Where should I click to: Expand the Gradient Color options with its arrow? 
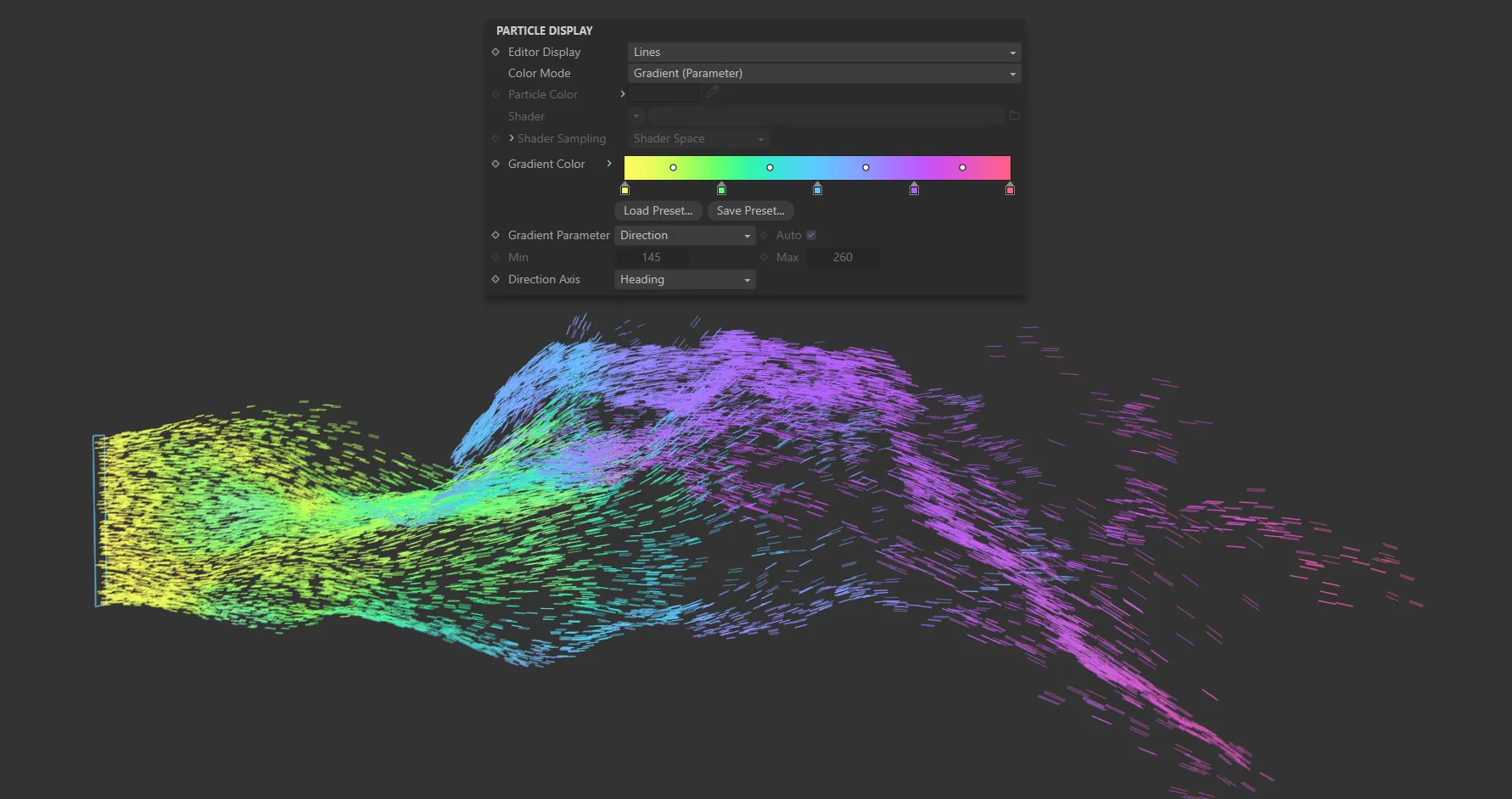click(x=608, y=164)
